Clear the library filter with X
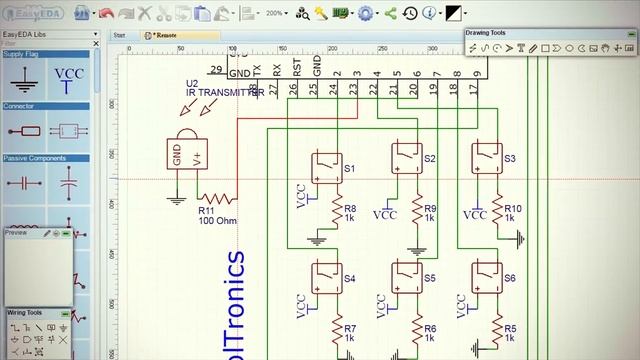The image size is (640, 360). click(96, 43)
